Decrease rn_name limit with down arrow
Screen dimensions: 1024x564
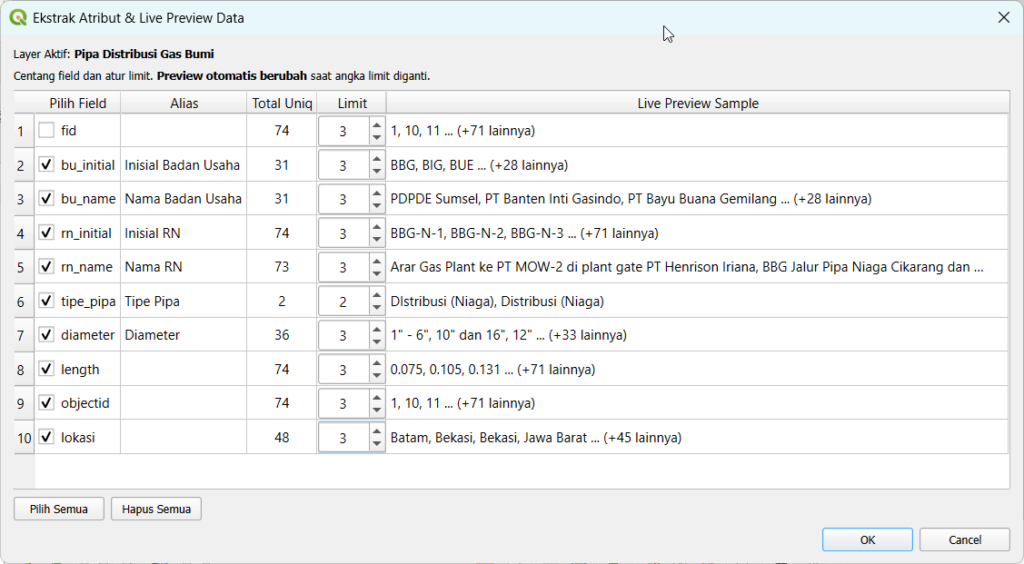(x=376, y=274)
